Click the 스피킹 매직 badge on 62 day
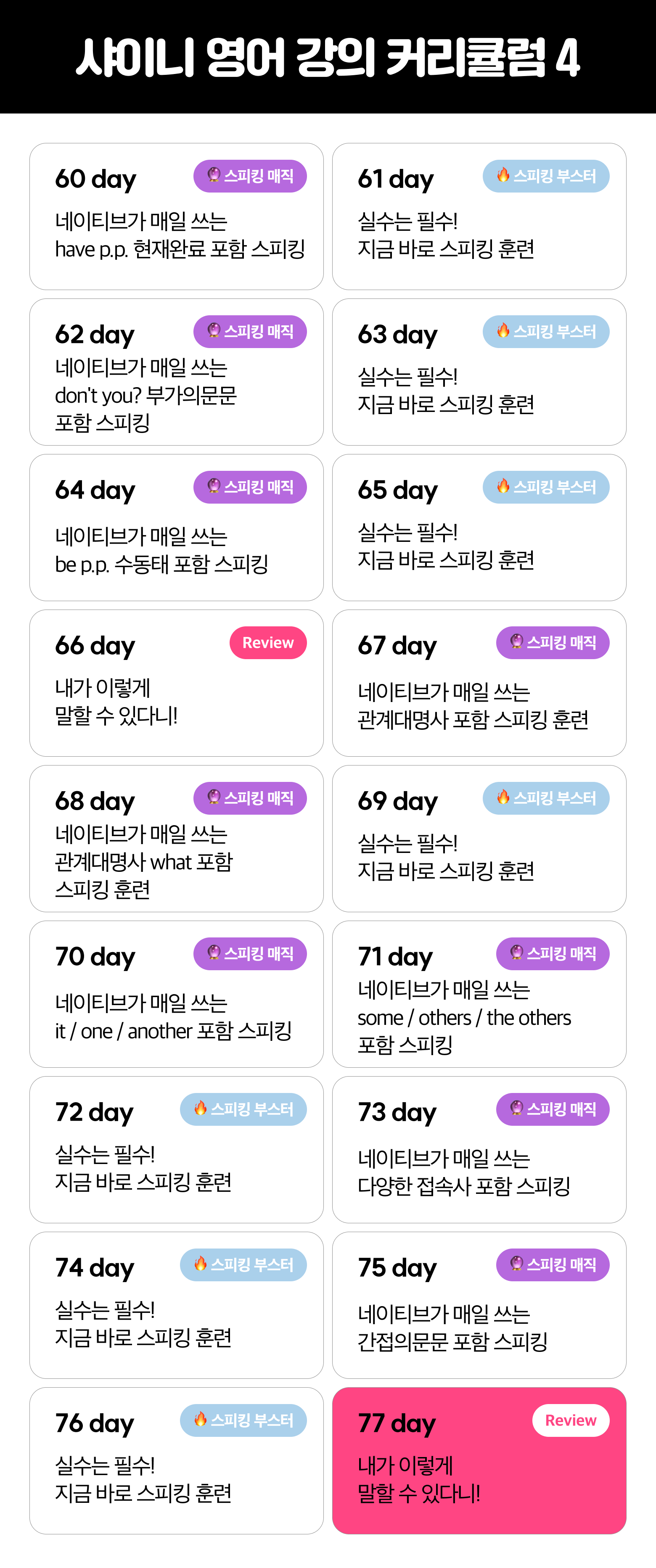 coord(250,332)
